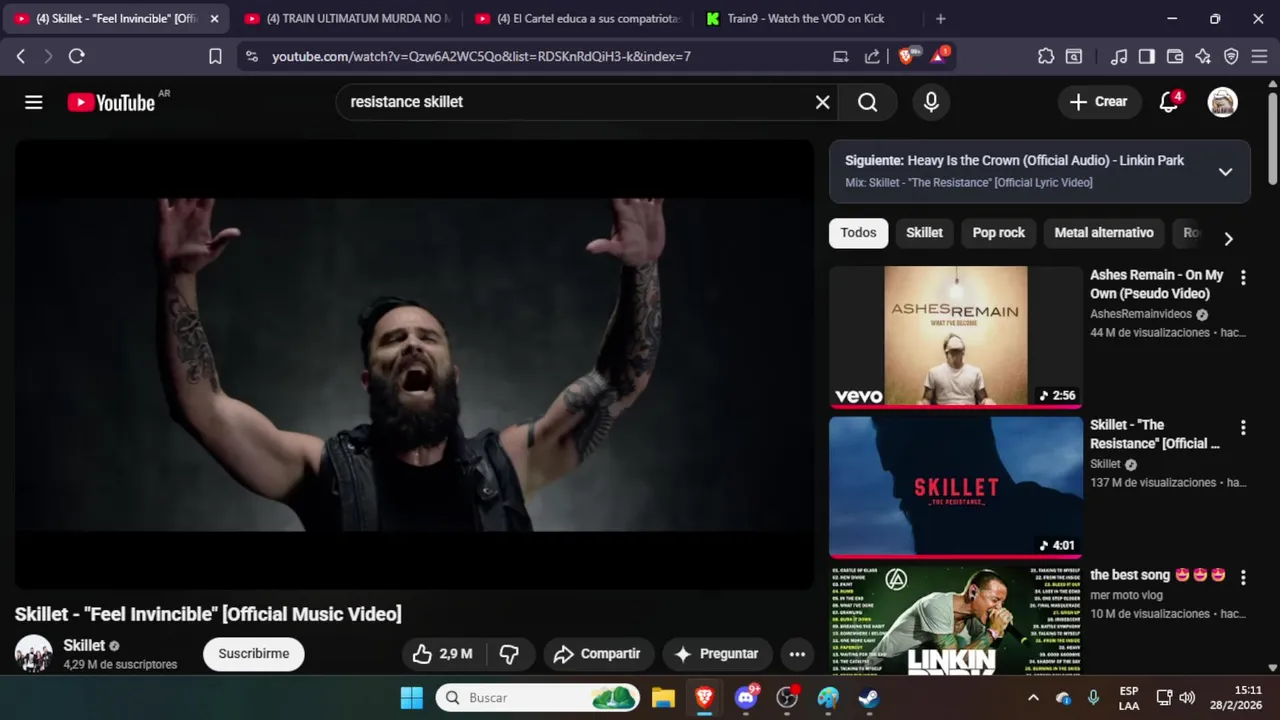Open the browser main menu

tap(1260, 57)
